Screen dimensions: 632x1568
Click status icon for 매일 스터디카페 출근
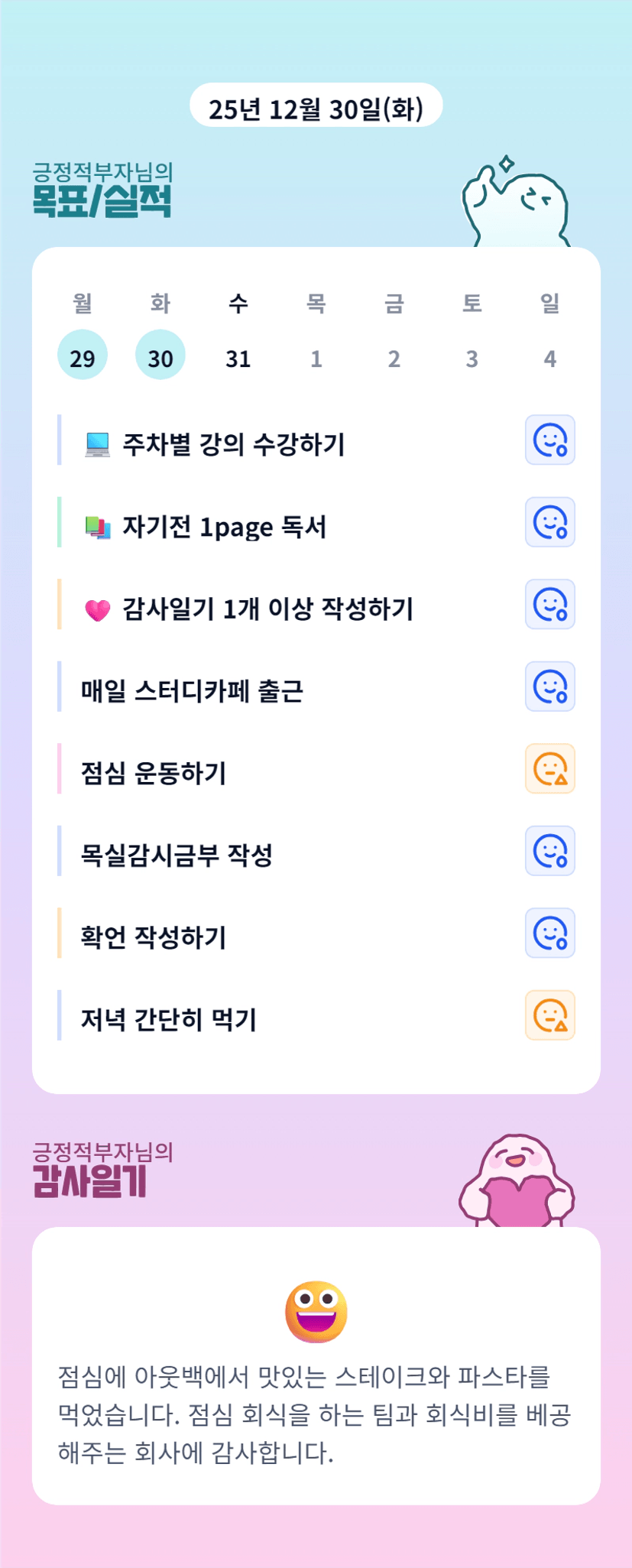[x=549, y=687]
